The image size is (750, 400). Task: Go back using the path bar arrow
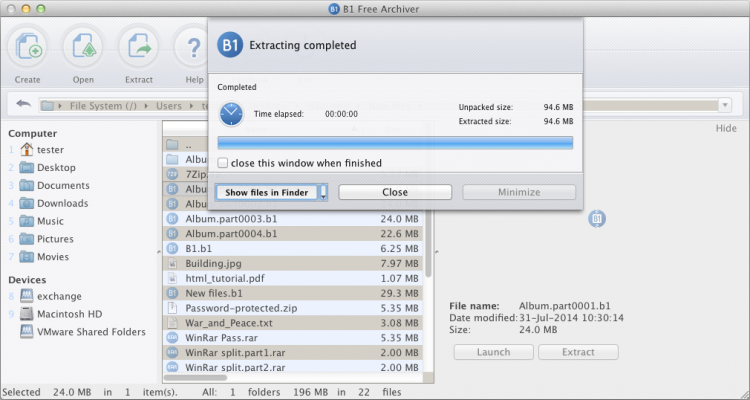point(22,105)
